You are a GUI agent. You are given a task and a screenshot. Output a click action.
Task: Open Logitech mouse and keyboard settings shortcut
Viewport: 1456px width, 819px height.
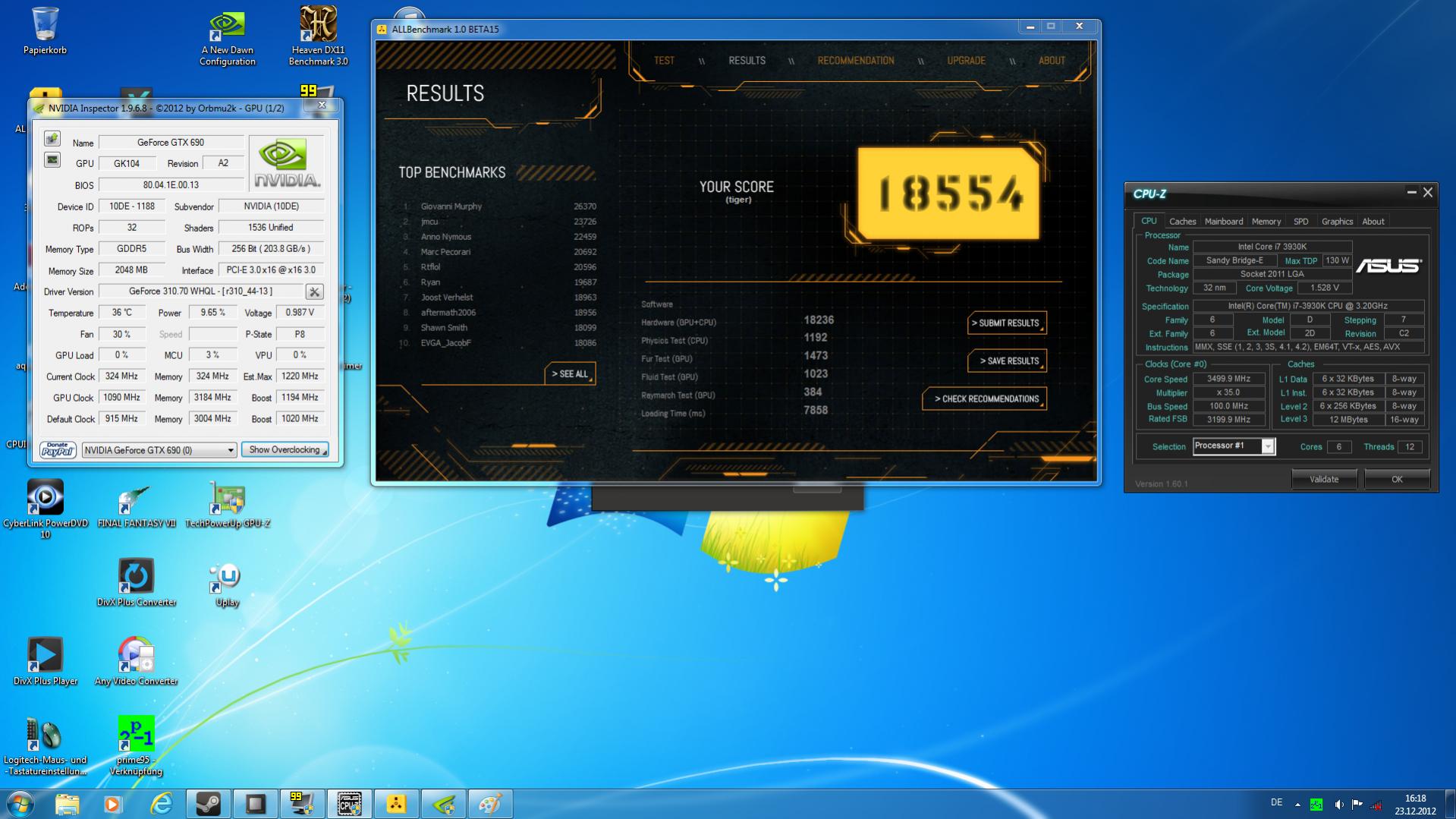coord(45,747)
